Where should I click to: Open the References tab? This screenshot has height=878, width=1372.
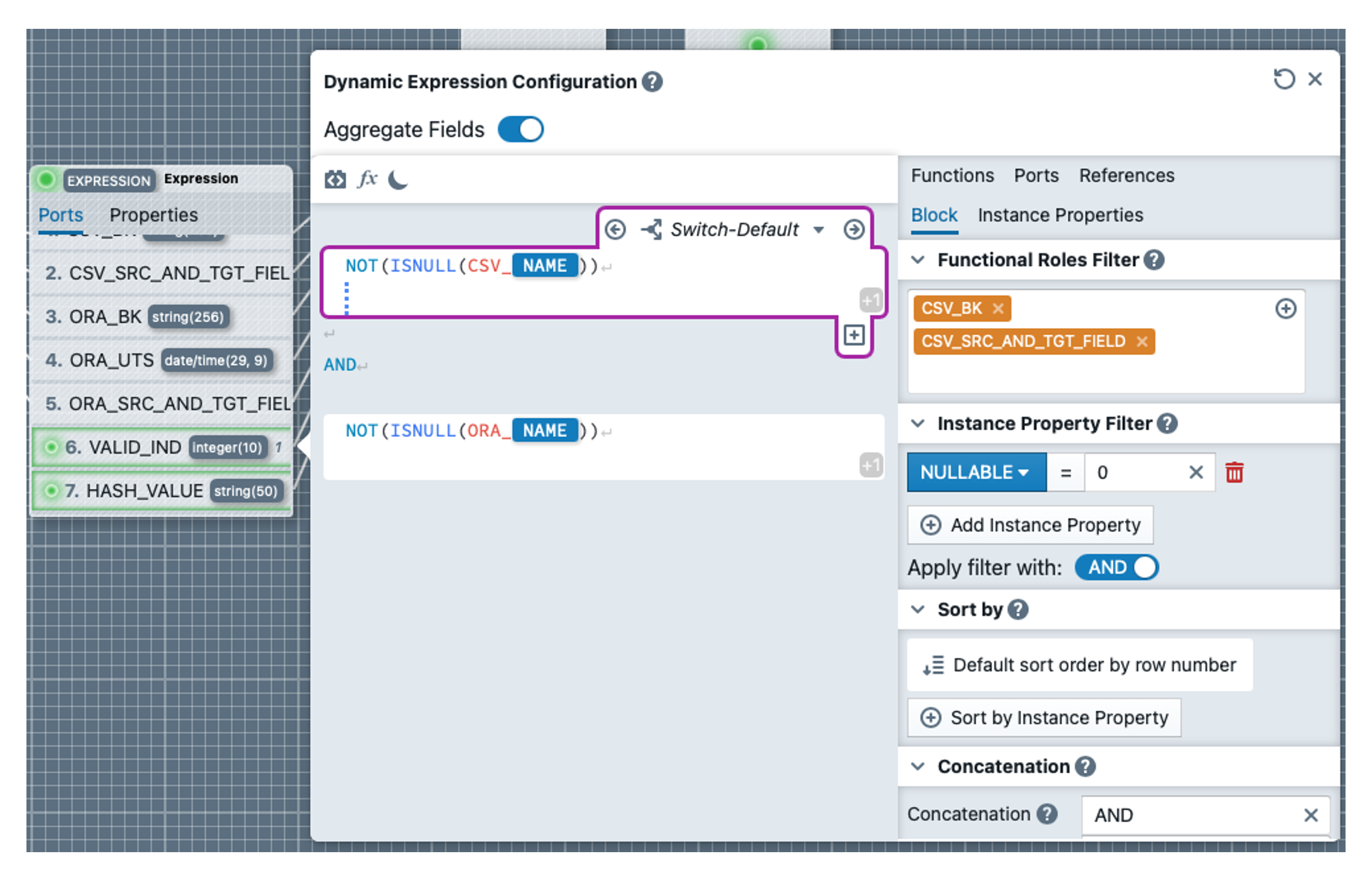click(1126, 175)
